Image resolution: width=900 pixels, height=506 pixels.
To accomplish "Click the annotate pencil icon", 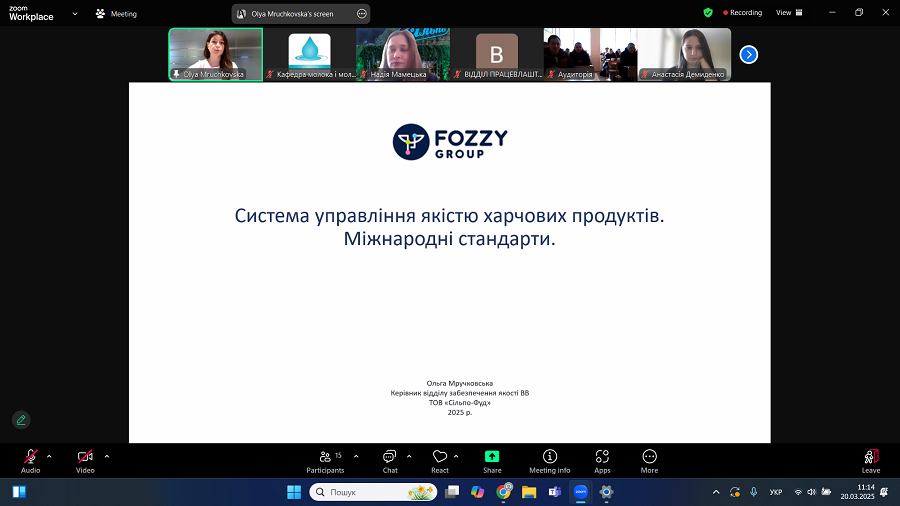I will pos(21,420).
